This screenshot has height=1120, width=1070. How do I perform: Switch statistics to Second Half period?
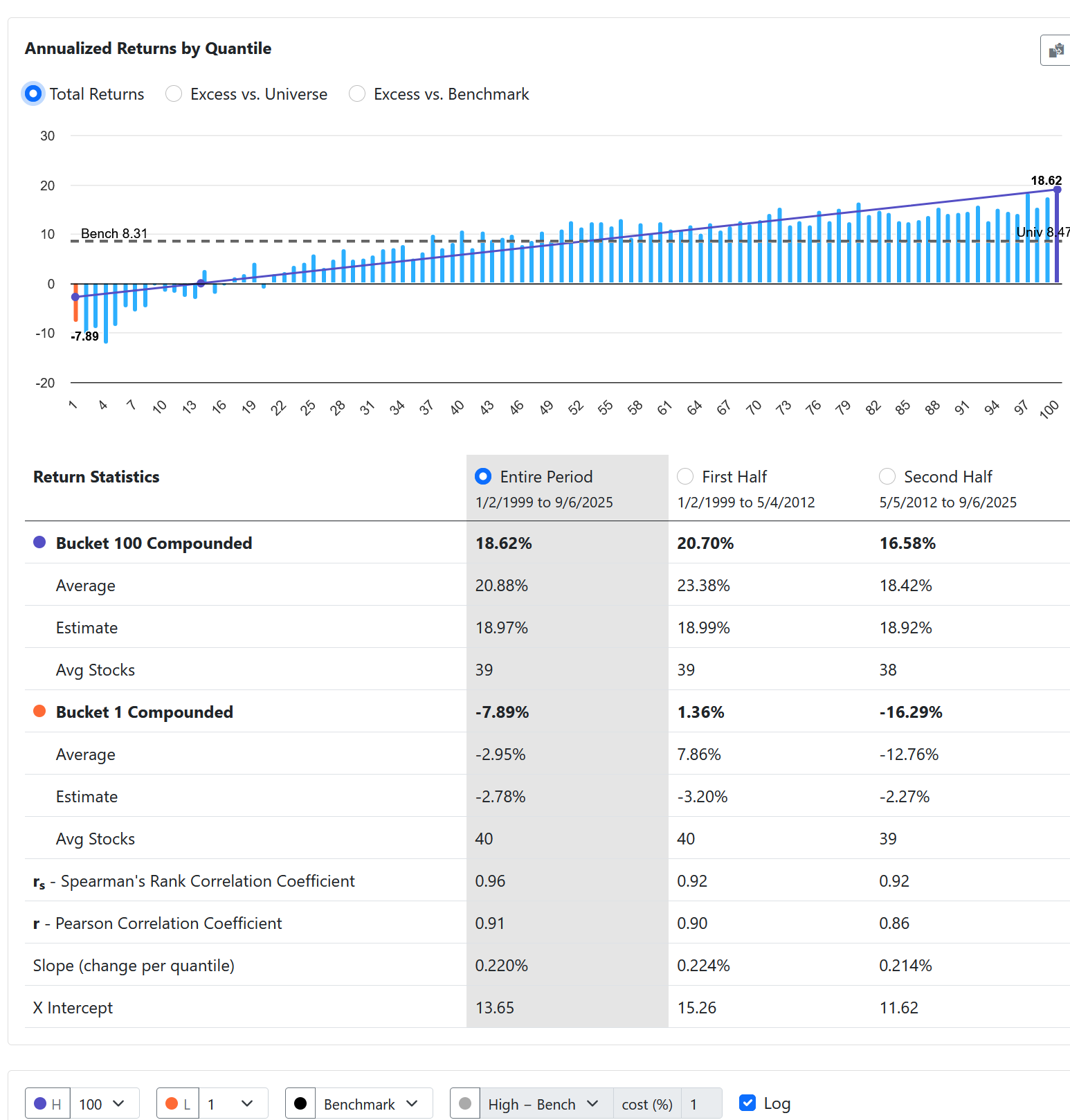pos(887,476)
